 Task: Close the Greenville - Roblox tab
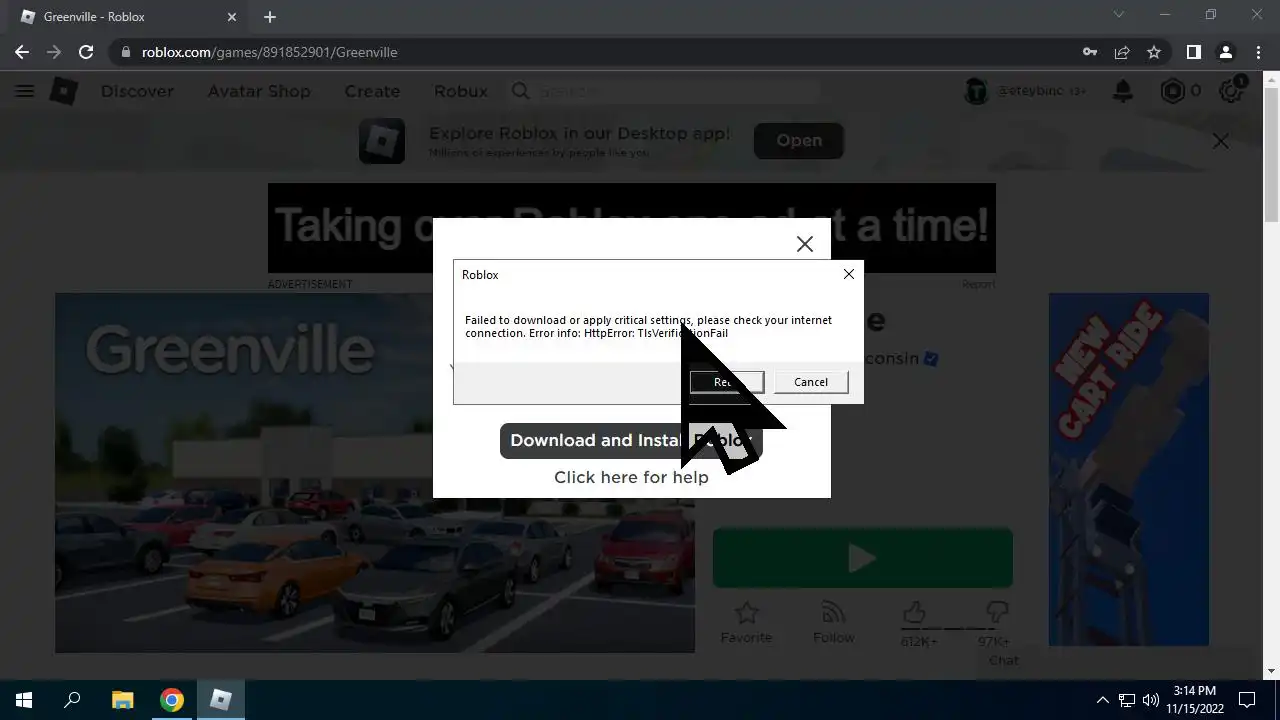[232, 17]
